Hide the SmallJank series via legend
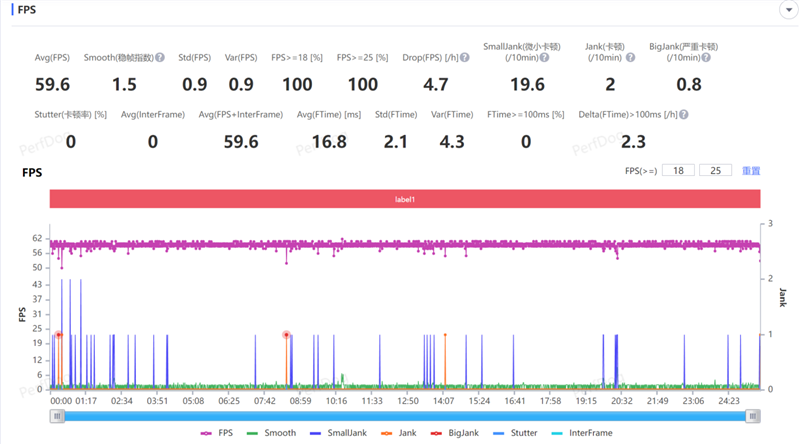 tap(331, 433)
